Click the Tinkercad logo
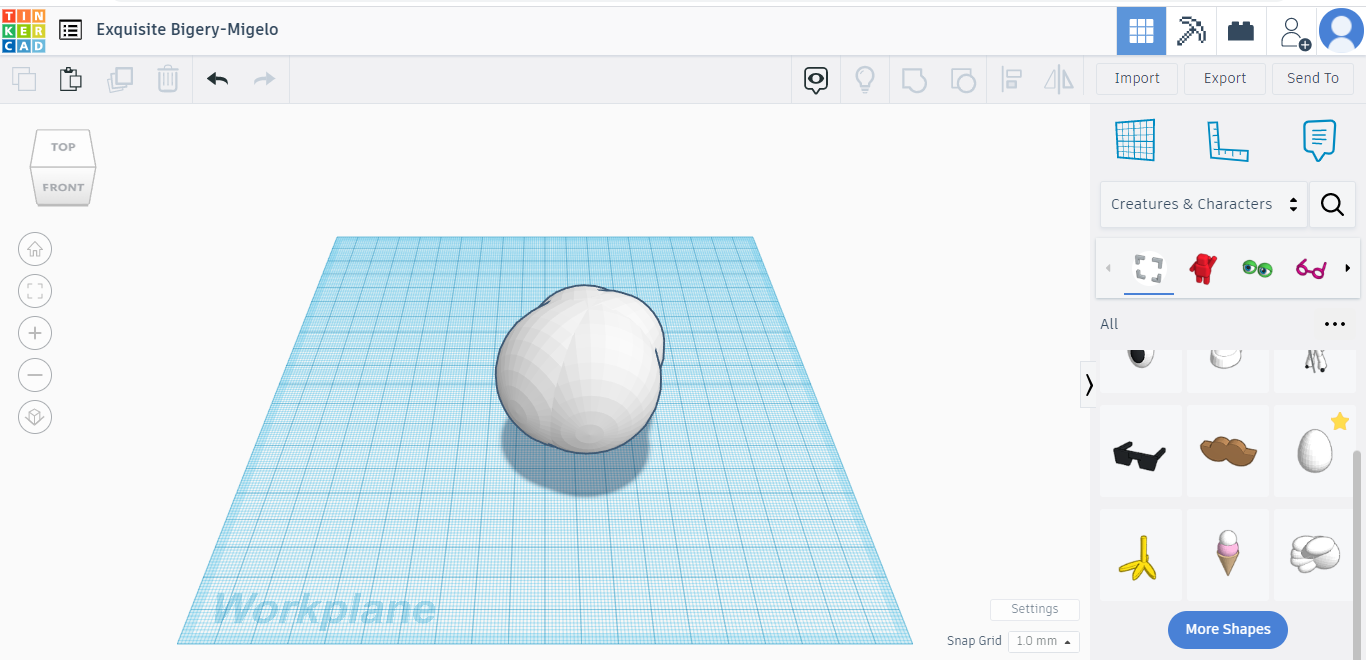Image resolution: width=1366 pixels, height=660 pixels. click(x=23, y=30)
